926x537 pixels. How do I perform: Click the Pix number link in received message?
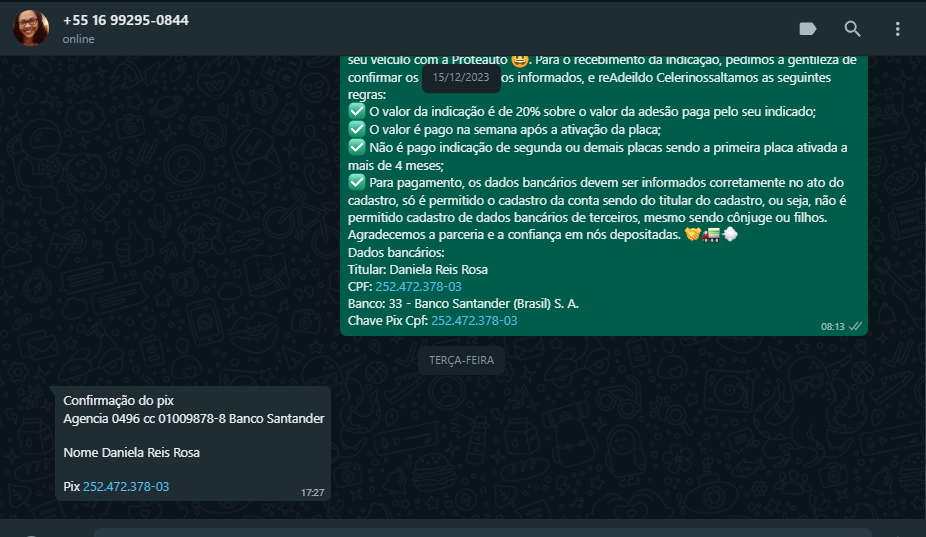(x=126, y=486)
